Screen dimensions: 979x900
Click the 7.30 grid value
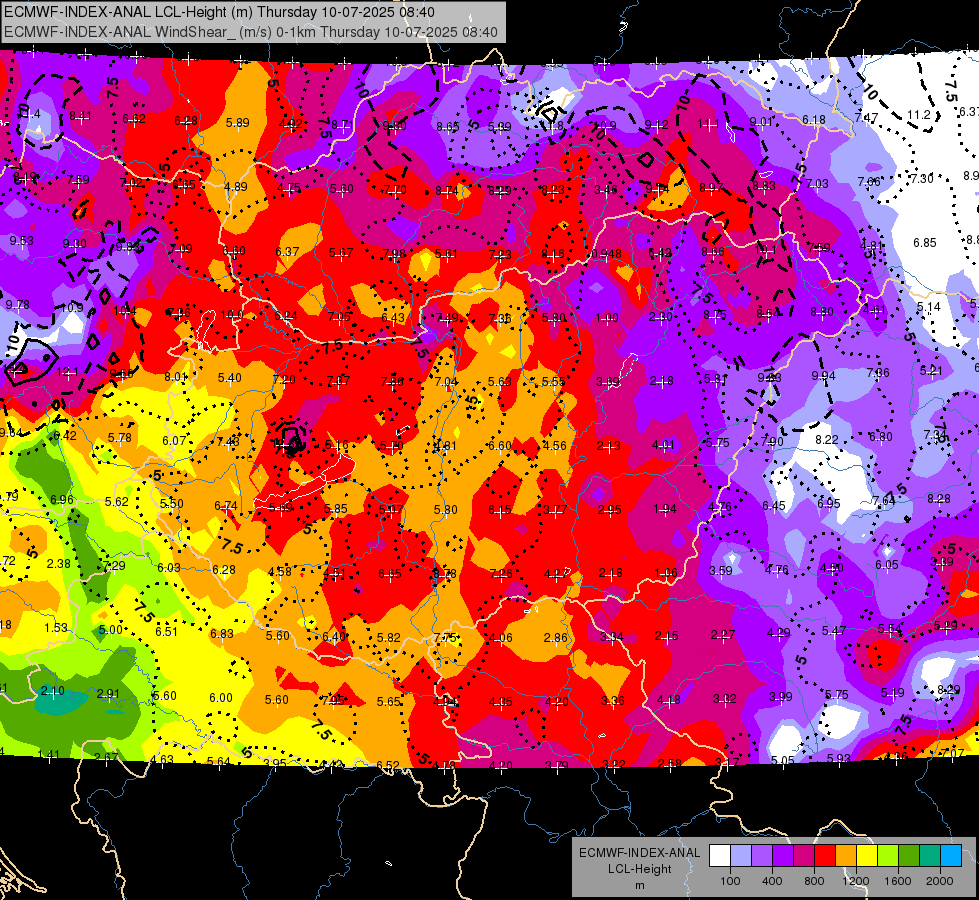click(x=922, y=179)
